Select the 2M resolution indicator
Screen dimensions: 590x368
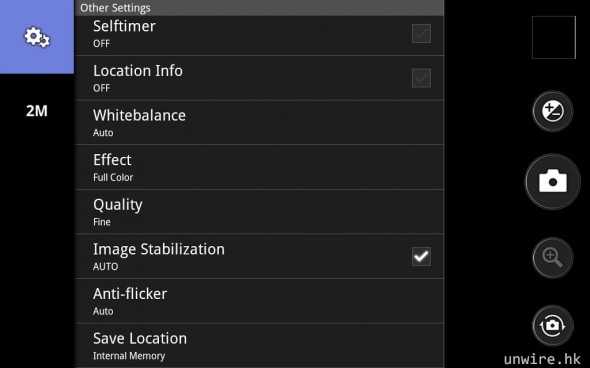click(37, 111)
